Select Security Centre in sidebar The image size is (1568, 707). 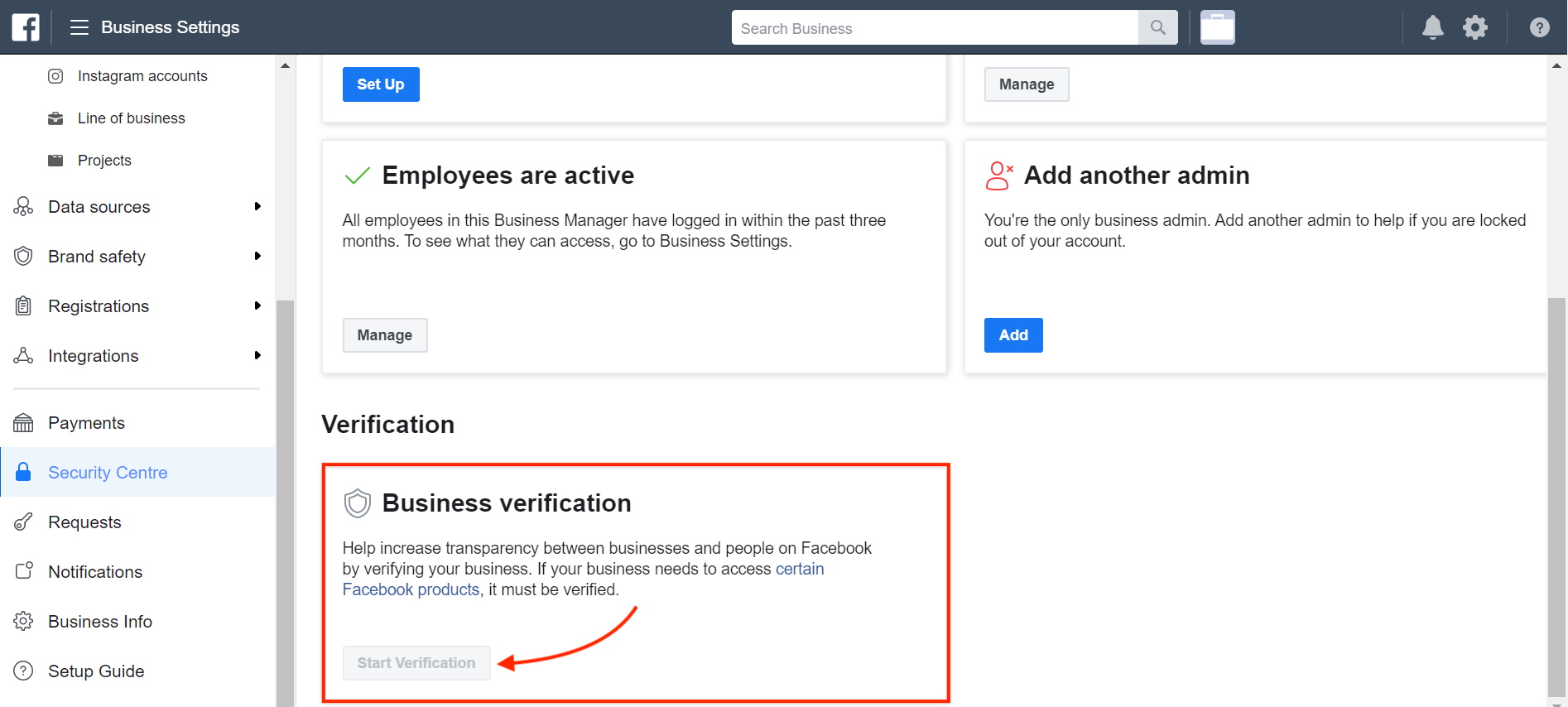click(137, 473)
